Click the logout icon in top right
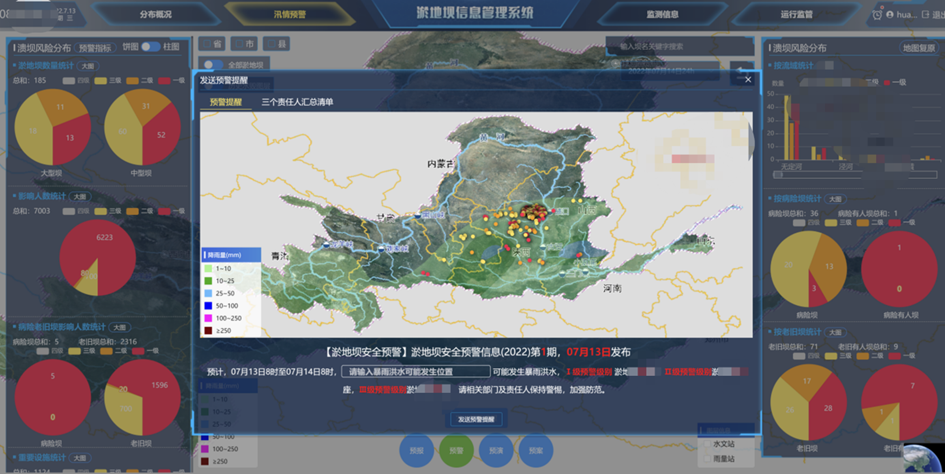945x474 pixels. click(925, 14)
